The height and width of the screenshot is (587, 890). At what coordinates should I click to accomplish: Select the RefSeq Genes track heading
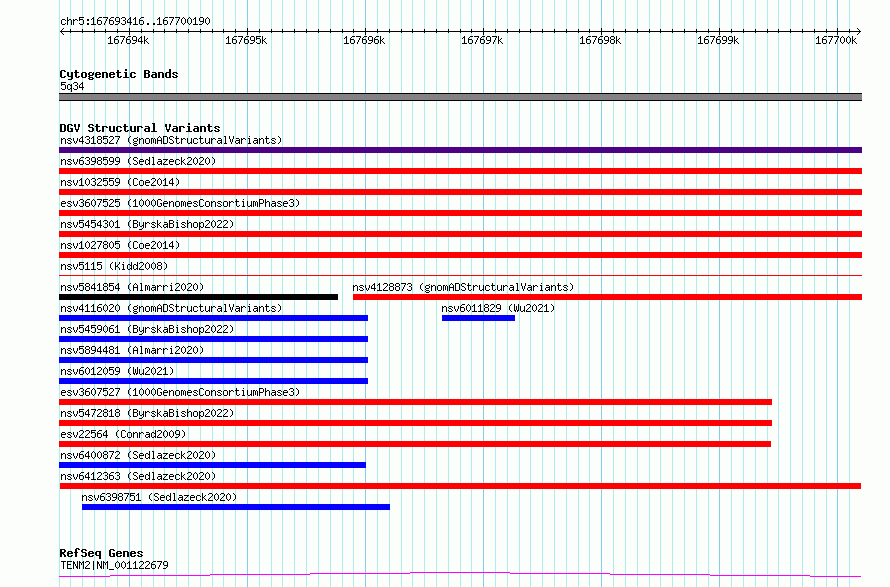point(101,553)
